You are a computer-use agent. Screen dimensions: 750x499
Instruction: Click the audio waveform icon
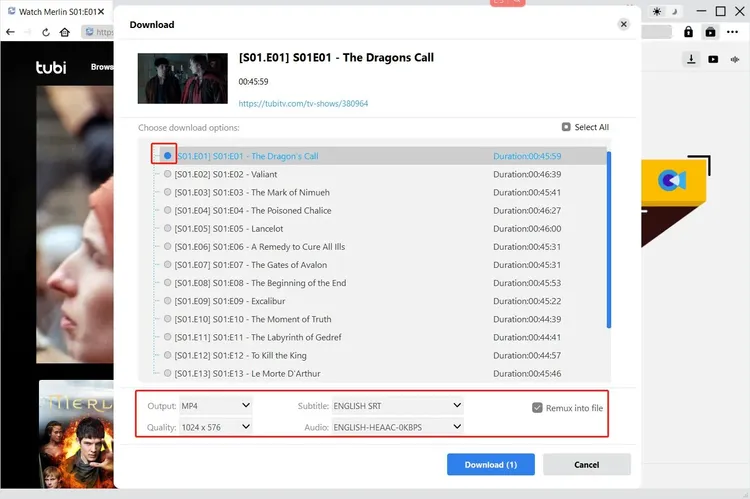(735, 59)
